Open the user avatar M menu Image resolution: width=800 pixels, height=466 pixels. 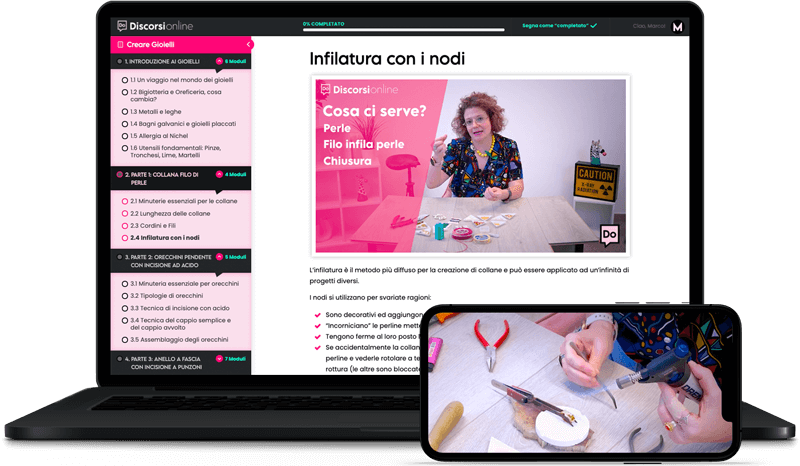coord(677,27)
